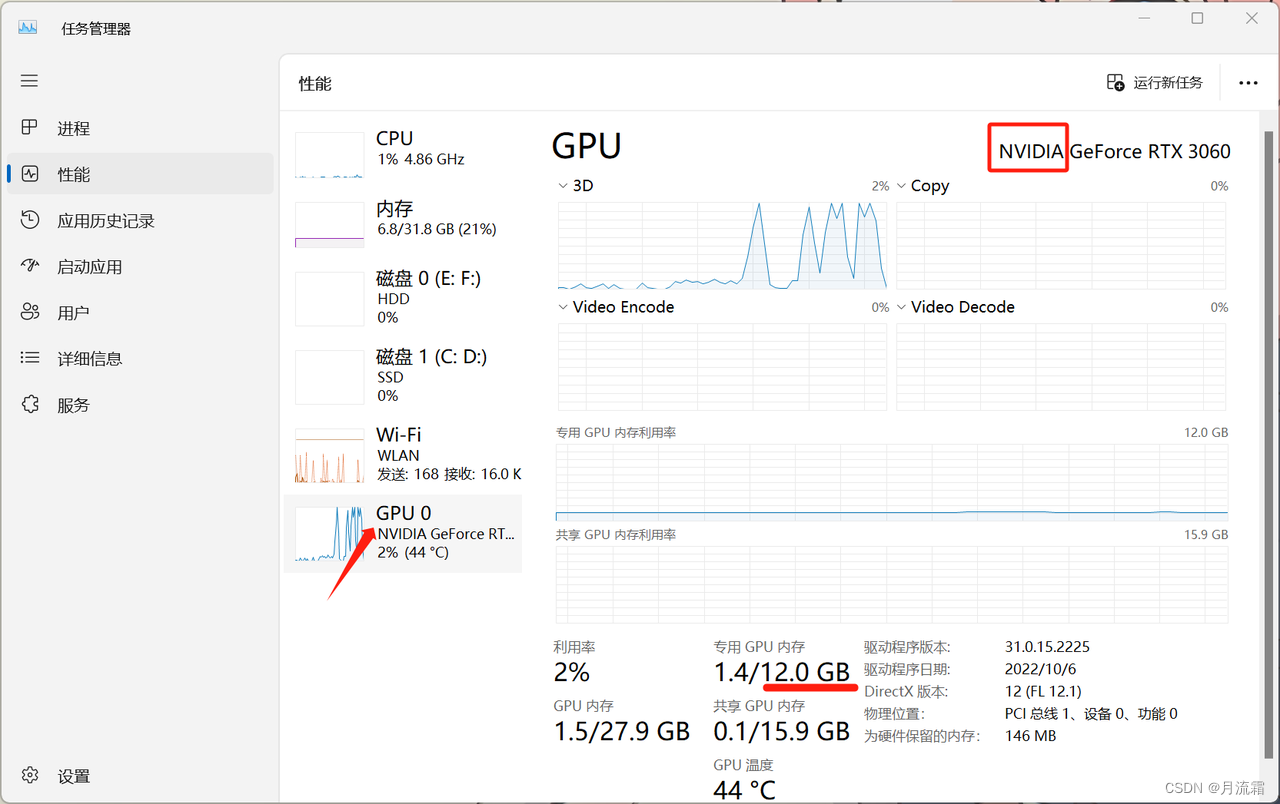Go to 进程 (Processes) page
Image resolution: width=1280 pixels, height=804 pixels.
tap(140, 128)
